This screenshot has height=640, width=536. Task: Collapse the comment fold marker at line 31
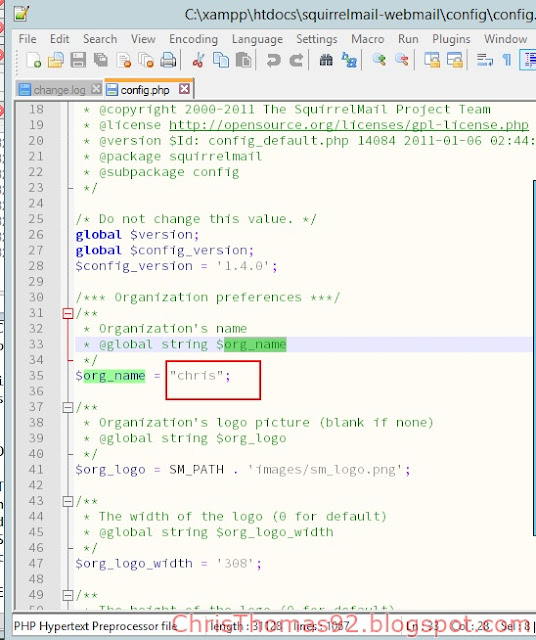click(x=68, y=313)
